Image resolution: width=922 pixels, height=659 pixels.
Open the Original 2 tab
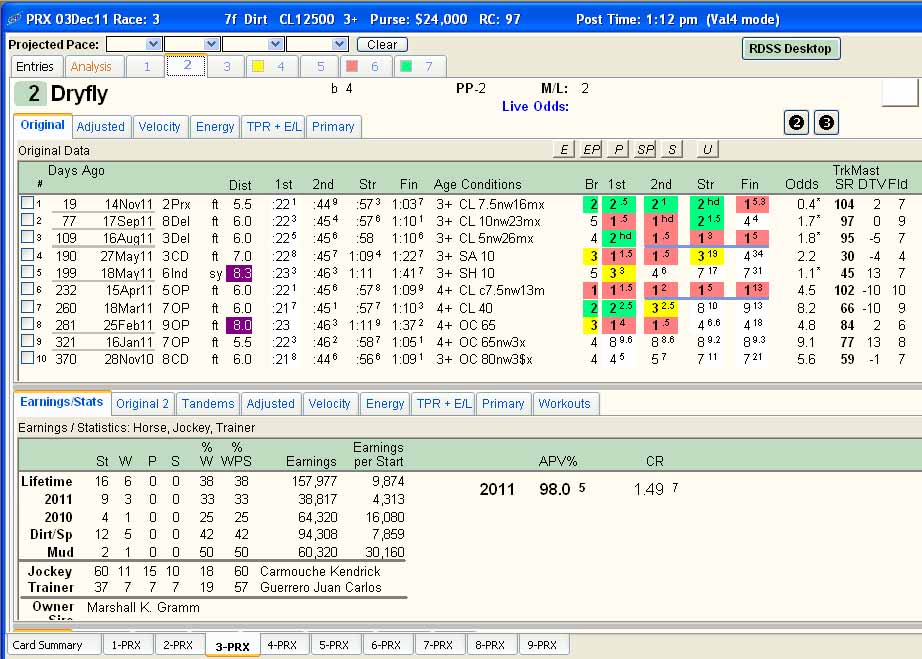click(142, 403)
